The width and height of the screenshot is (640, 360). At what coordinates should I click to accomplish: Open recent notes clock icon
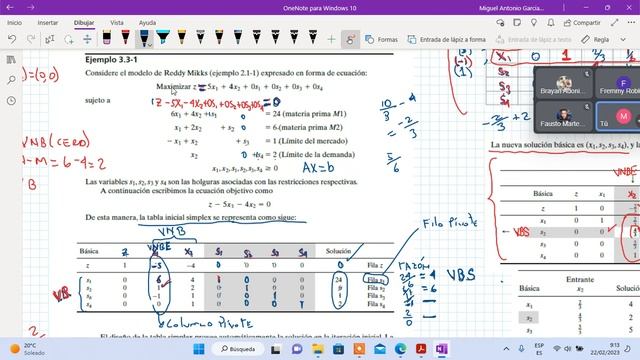coord(11,100)
